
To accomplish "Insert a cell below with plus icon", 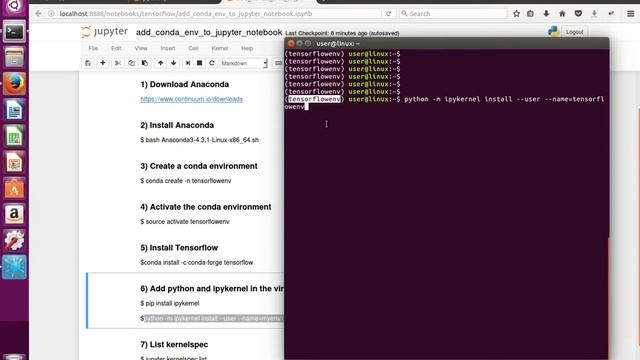I will (102, 63).
